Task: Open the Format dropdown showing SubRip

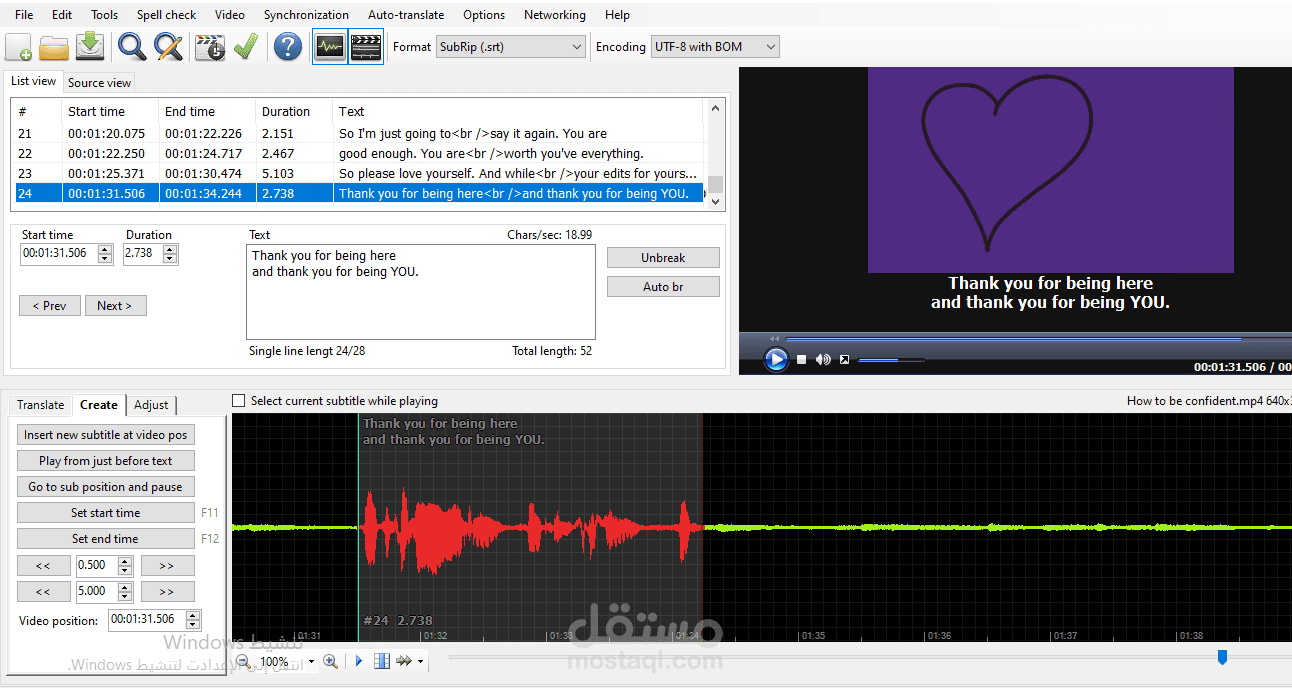Action: (x=576, y=46)
